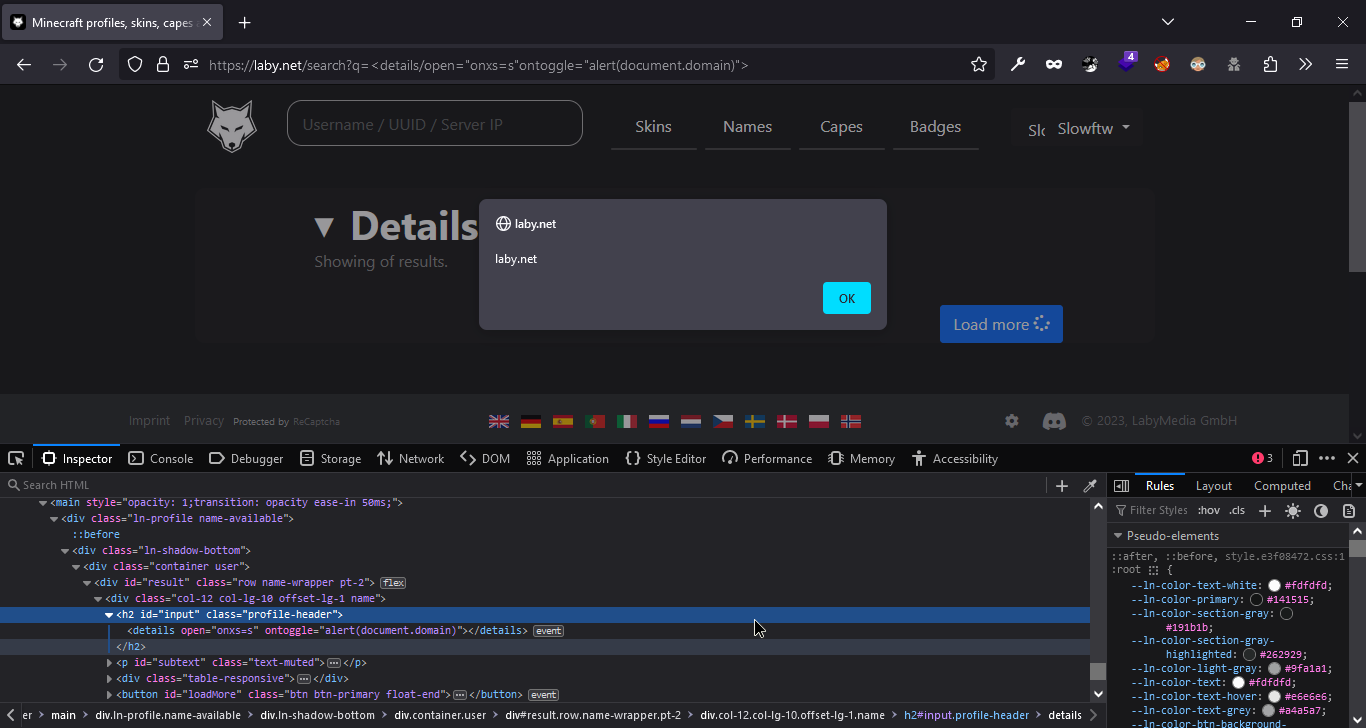The height and width of the screenshot is (728, 1366).
Task: Click the purple extension with badge 4
Action: pos(1127,63)
